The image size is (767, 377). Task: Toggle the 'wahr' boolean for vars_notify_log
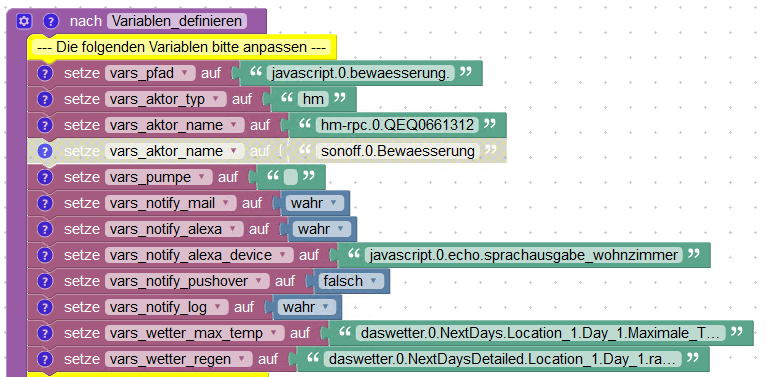click(x=307, y=307)
